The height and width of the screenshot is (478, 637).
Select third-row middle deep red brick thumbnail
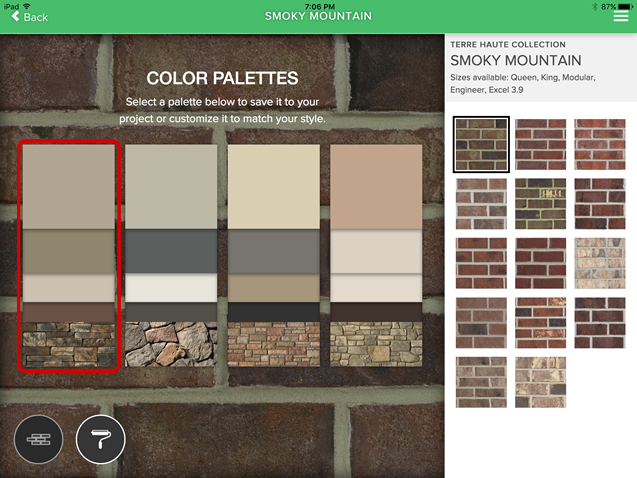(540, 263)
